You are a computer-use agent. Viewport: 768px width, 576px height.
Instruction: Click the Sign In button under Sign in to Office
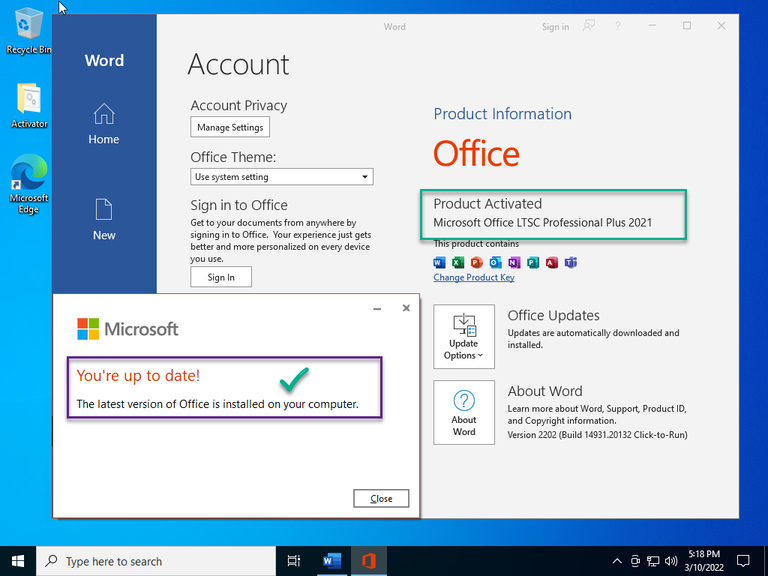(x=221, y=277)
